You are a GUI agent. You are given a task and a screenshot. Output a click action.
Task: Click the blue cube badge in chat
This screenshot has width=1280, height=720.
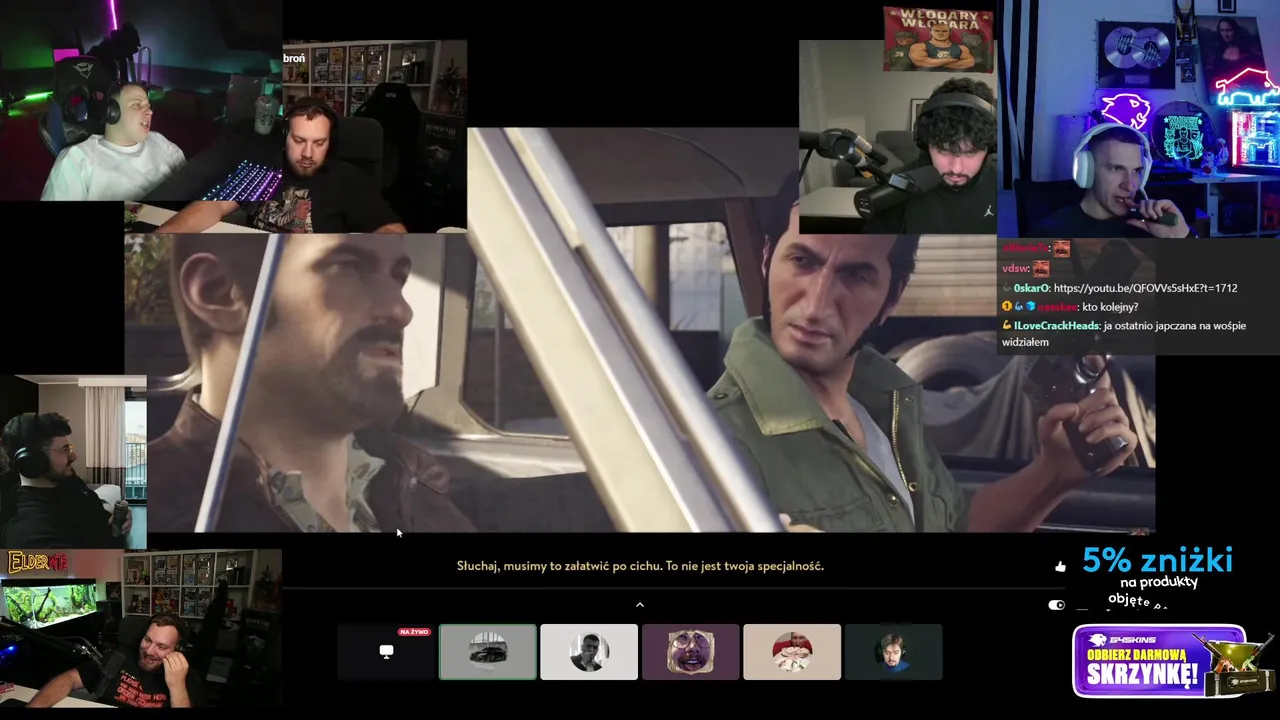click(x=1030, y=307)
